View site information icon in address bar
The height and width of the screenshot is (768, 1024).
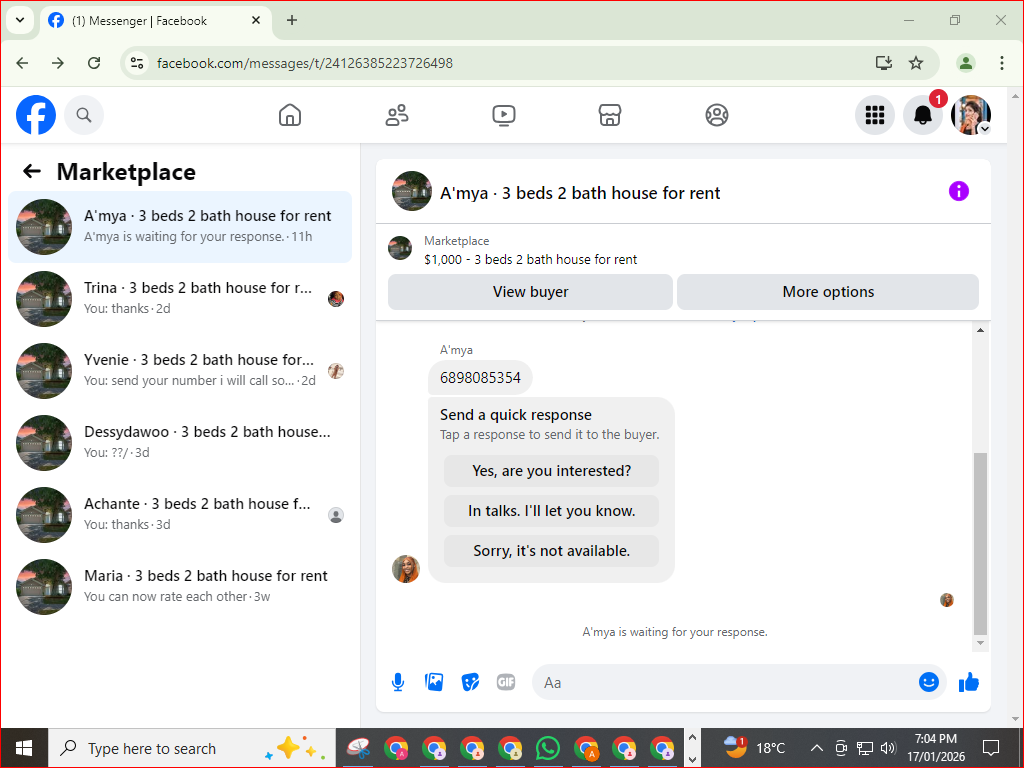(x=136, y=63)
